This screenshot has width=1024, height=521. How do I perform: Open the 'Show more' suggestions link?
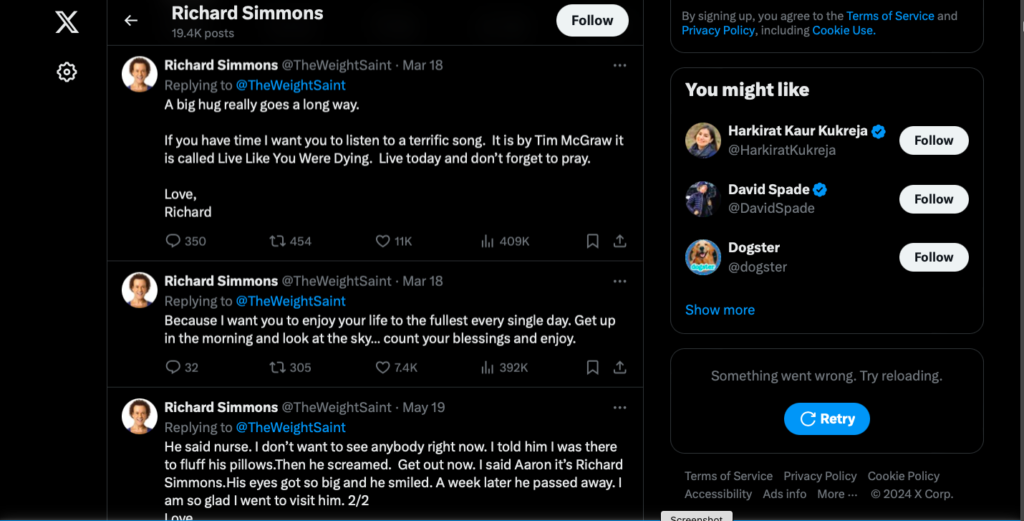719,310
